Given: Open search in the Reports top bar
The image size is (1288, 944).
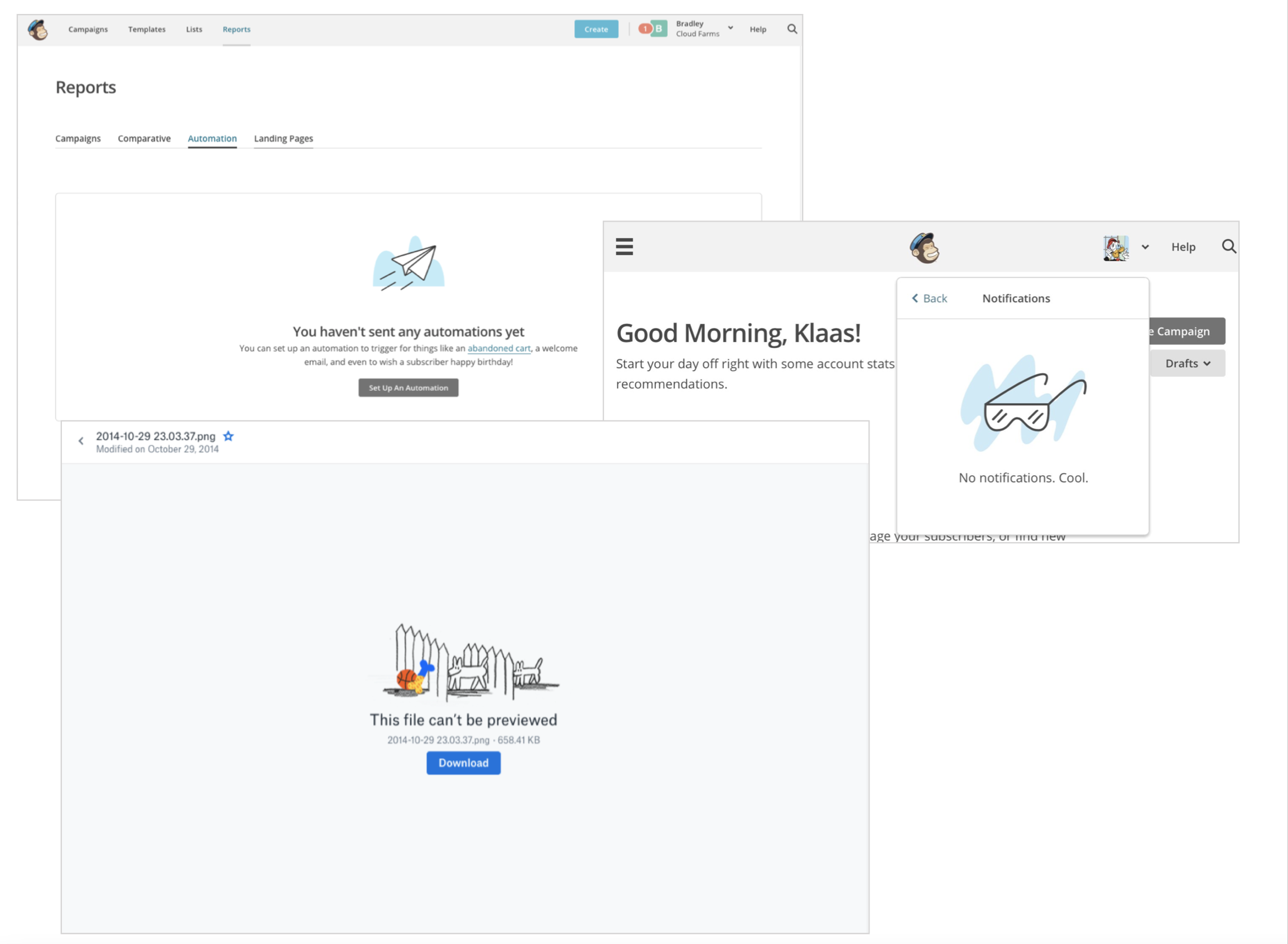Looking at the screenshot, I should 792,29.
